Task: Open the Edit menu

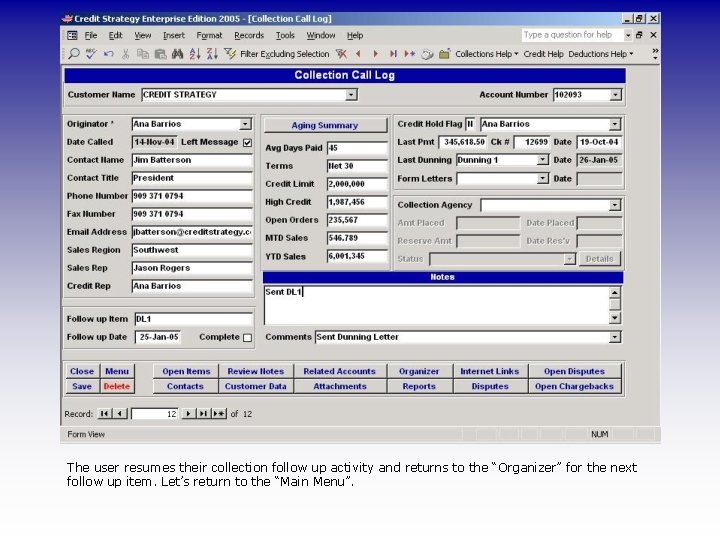Action: 115,35
